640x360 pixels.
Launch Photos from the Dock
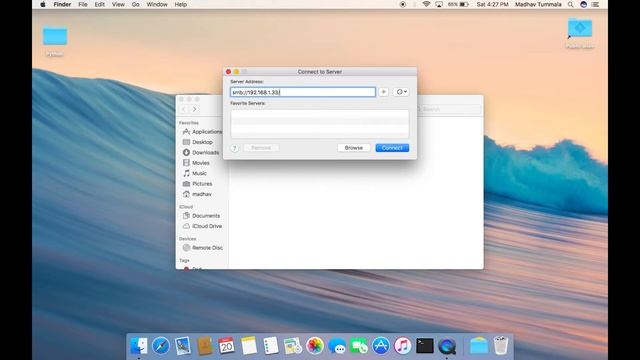click(315, 346)
